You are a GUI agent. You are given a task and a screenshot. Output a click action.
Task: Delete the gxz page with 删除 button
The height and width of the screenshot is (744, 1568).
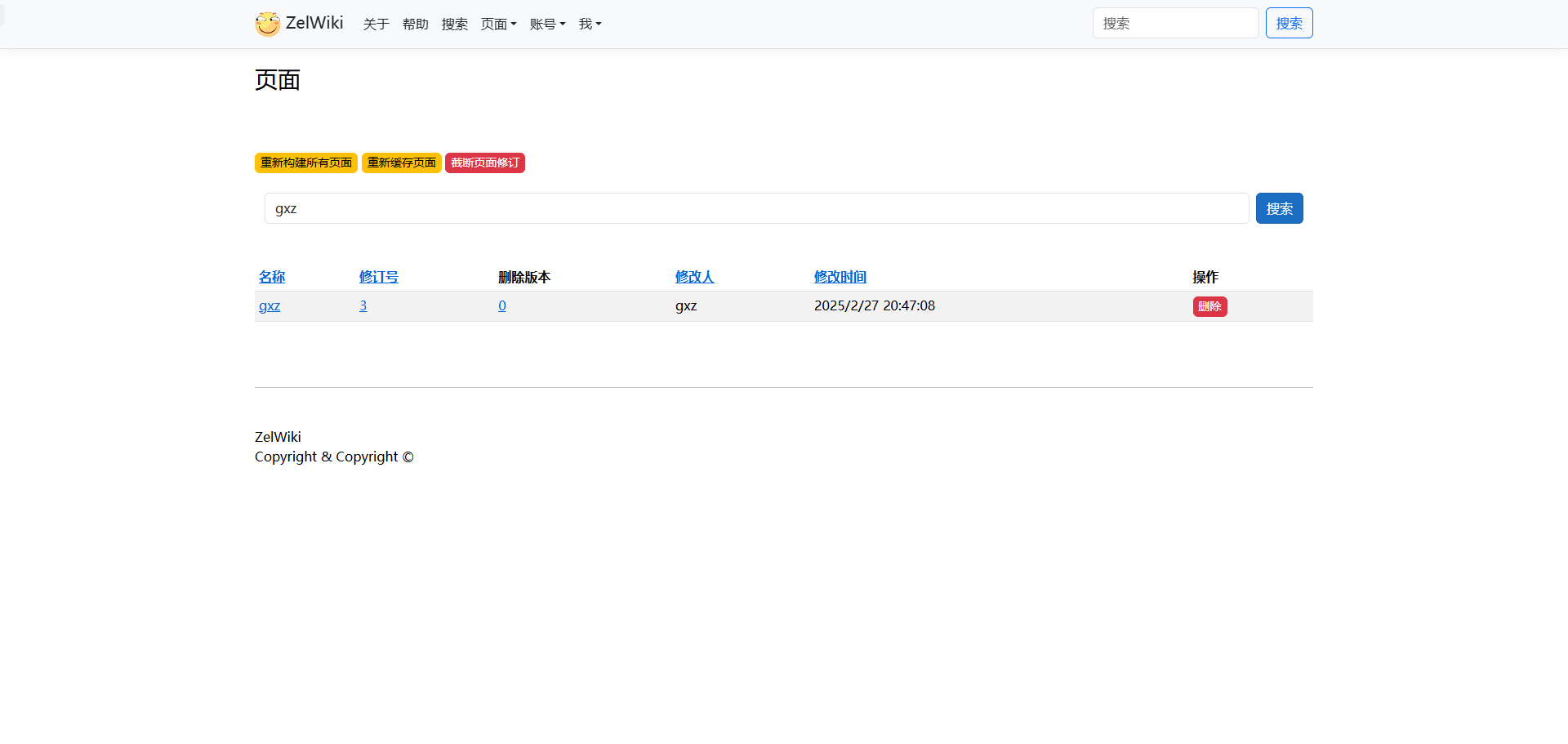(x=1209, y=307)
